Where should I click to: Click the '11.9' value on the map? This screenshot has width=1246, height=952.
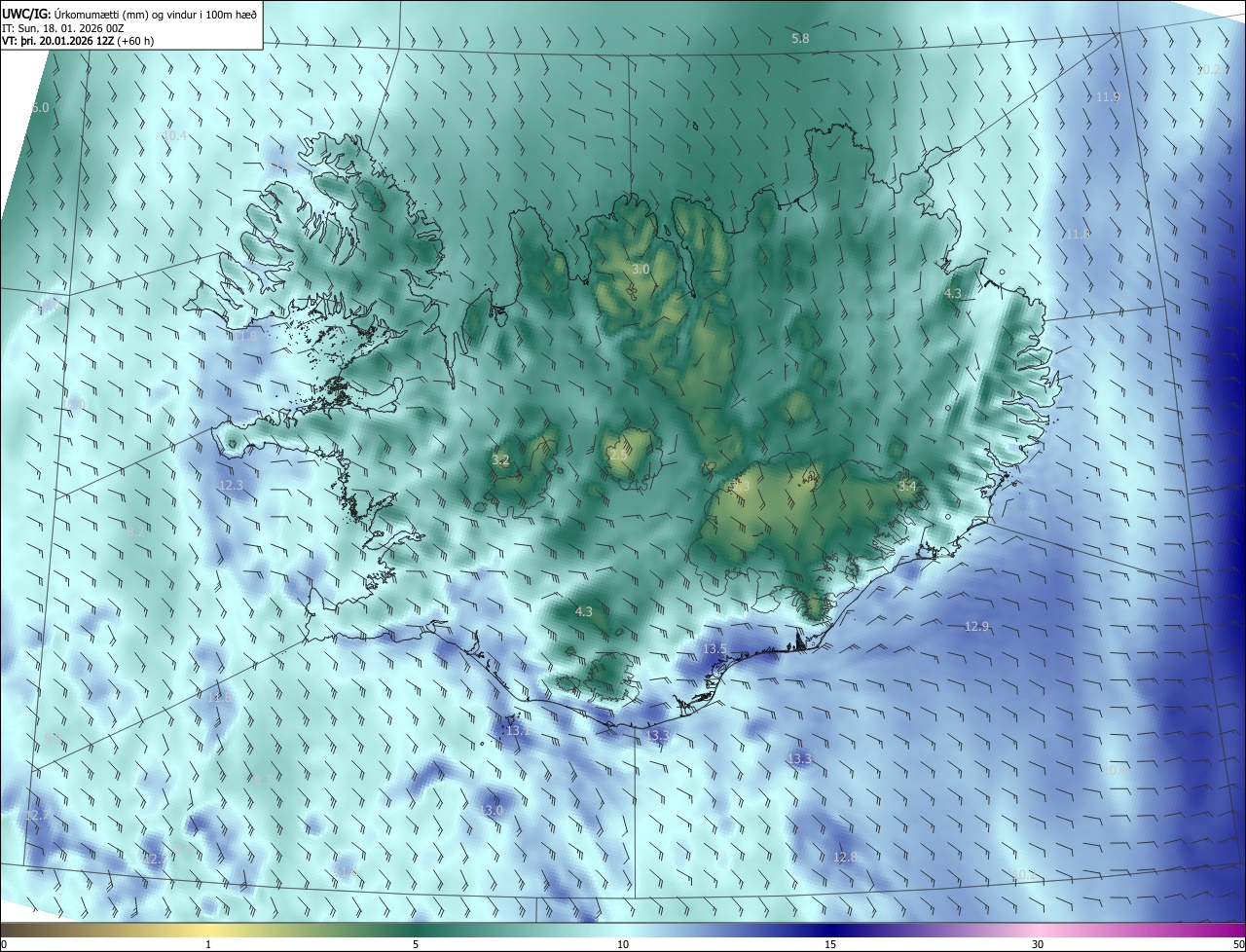[1108, 97]
